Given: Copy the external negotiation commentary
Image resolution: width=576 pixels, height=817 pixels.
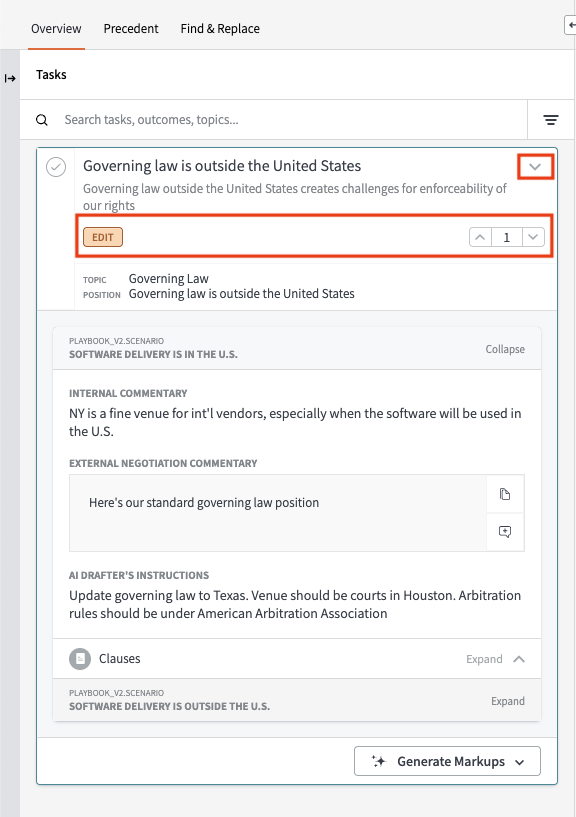Looking at the screenshot, I should (x=505, y=494).
